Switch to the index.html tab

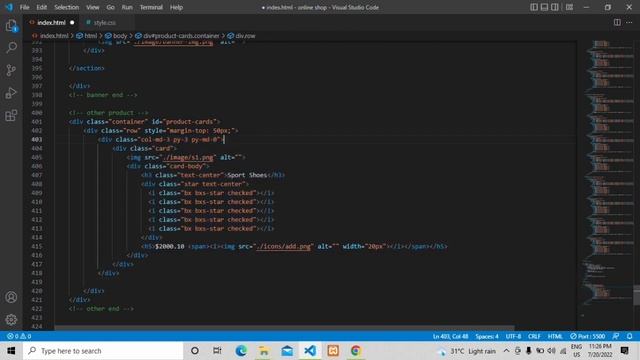pos(51,22)
